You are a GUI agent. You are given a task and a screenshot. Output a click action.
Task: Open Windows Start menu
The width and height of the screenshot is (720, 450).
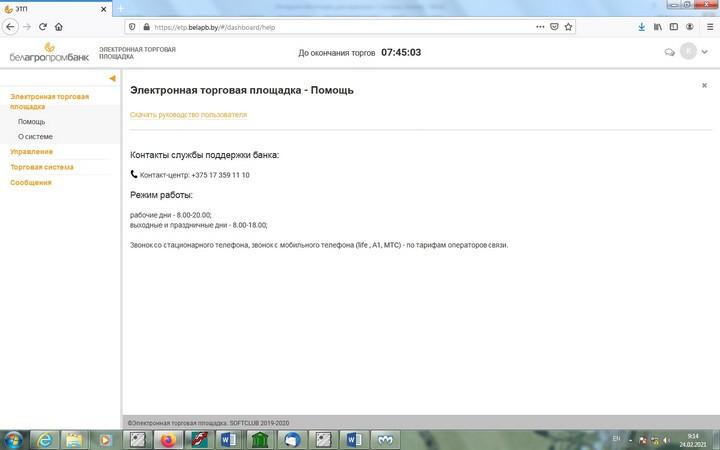[14, 439]
